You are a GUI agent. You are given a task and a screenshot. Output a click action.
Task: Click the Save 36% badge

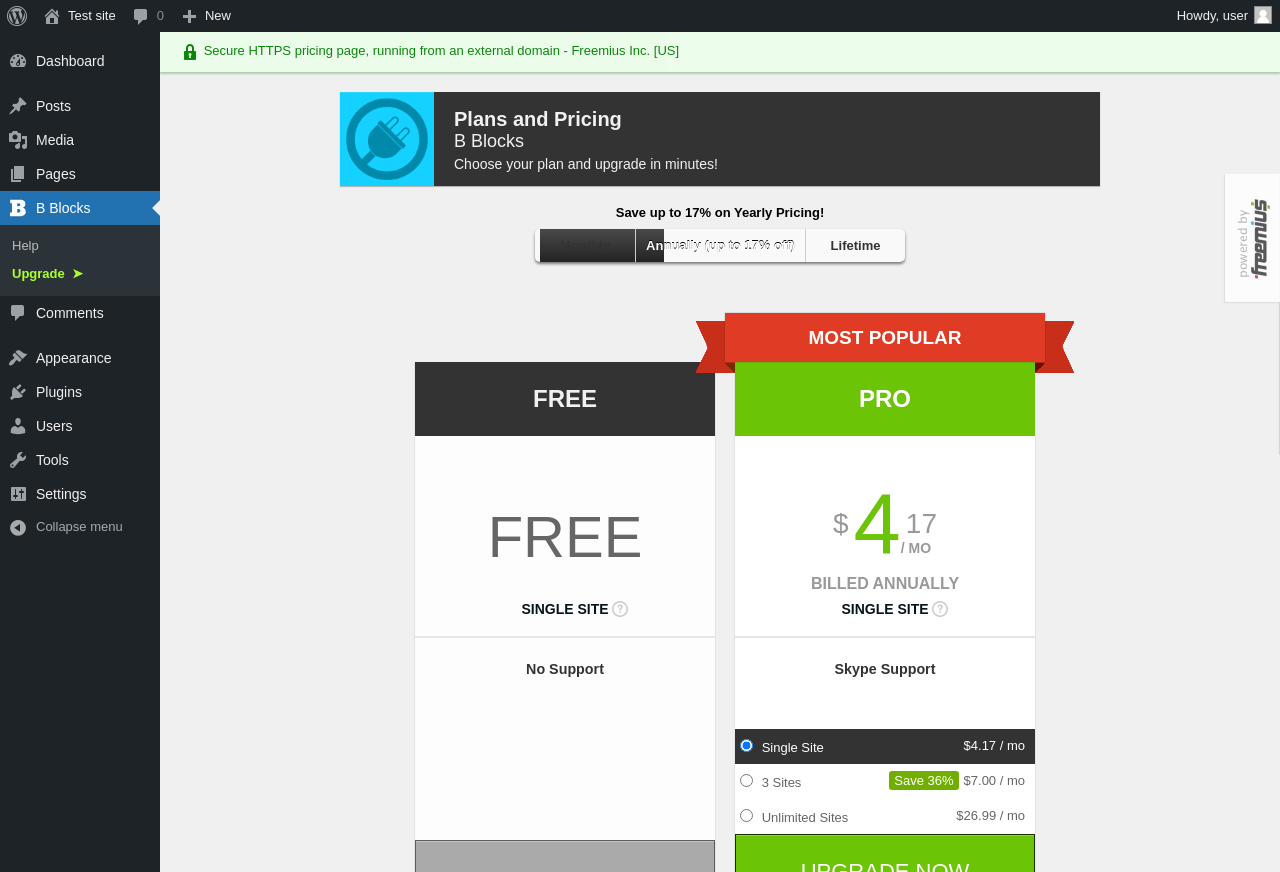click(x=924, y=781)
